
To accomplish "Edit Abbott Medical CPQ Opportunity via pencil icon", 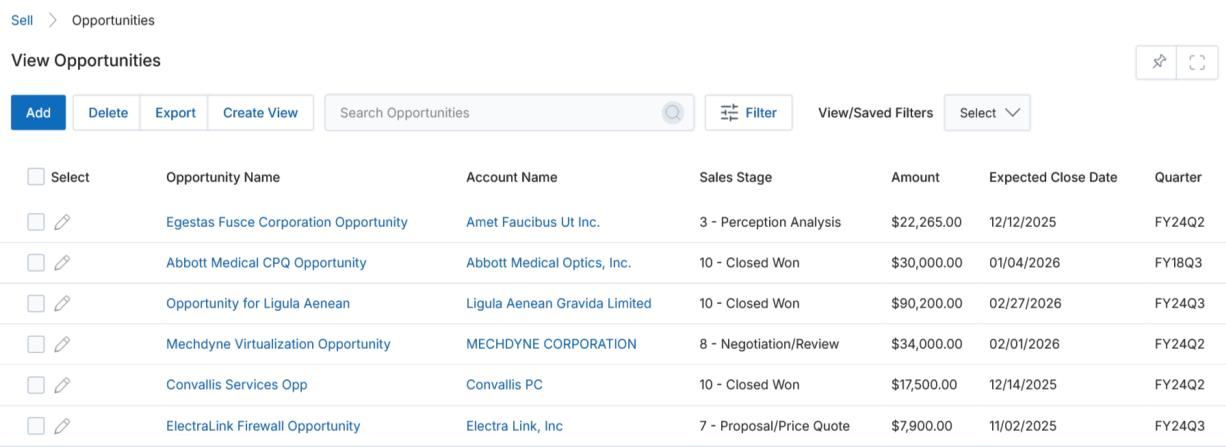I will [62, 263].
